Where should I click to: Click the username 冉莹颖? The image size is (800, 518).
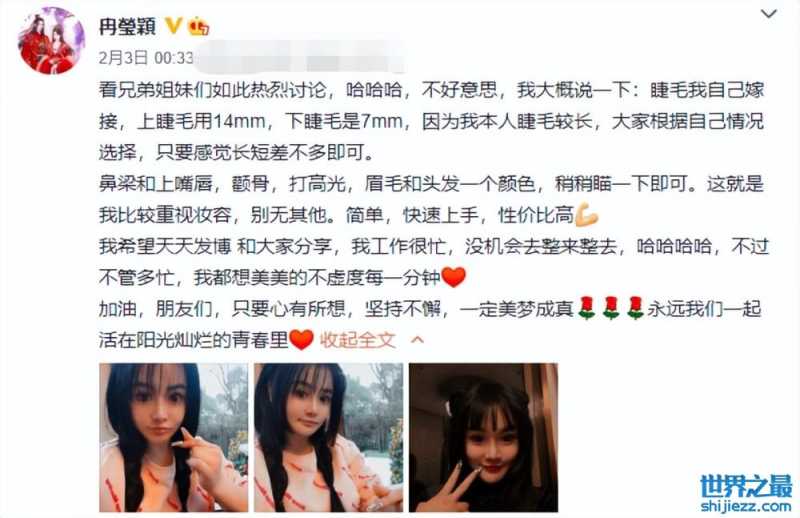click(128, 26)
